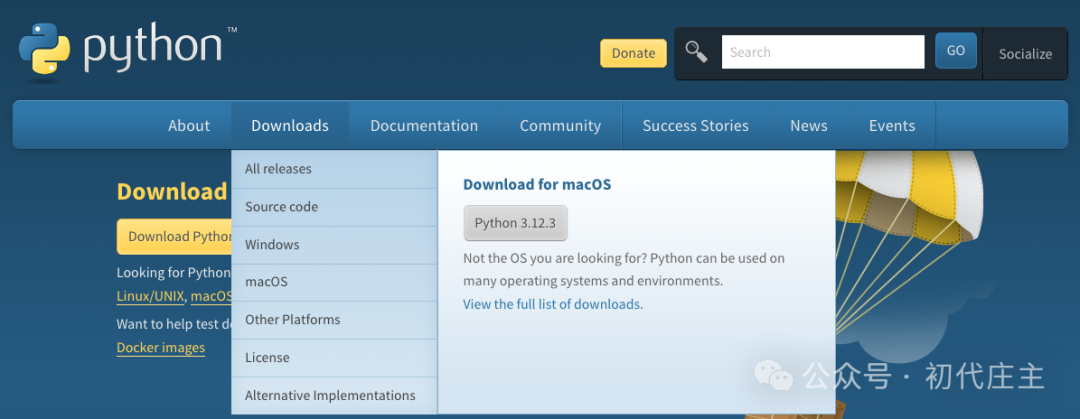Click the Python logo icon
Screen dimensions: 1080x419
coord(45,48)
